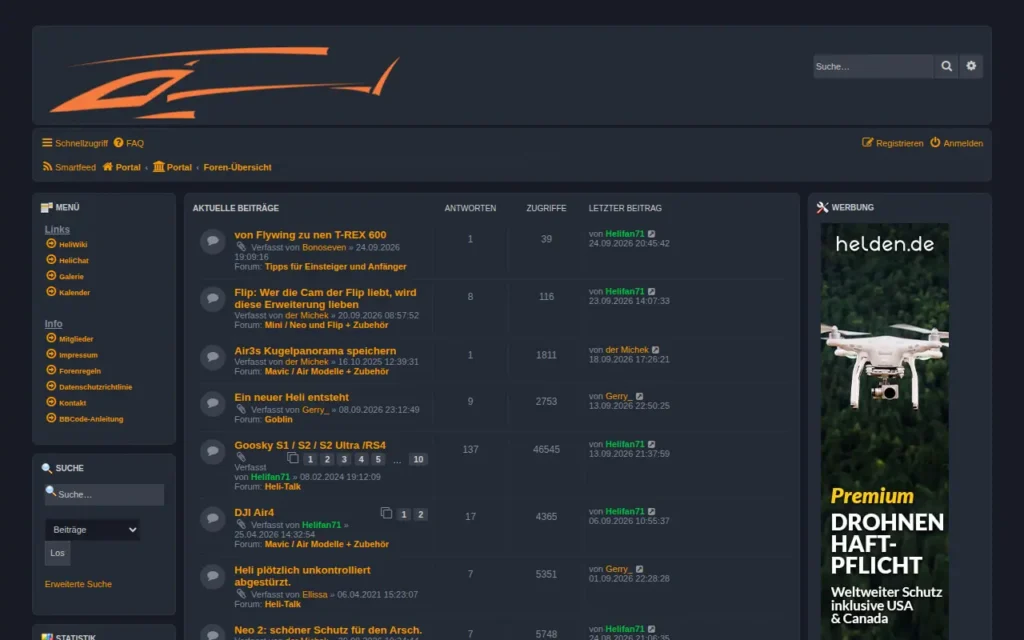The image size is (1024, 640).
Task: Open forum Mini / Neo und Flip + Zubehör
Action: [327, 325]
